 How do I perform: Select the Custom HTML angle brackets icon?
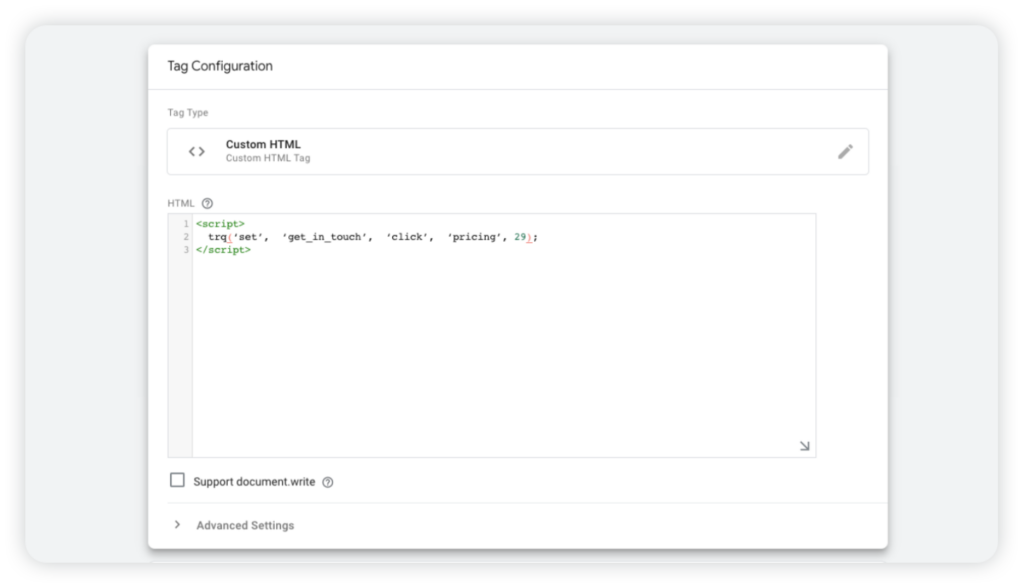(196, 150)
